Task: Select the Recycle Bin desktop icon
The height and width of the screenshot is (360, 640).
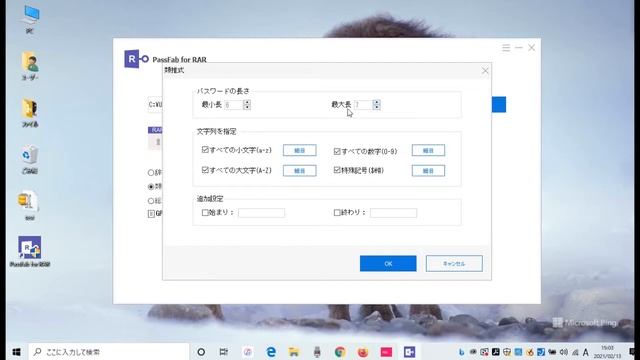Action: click(x=30, y=160)
